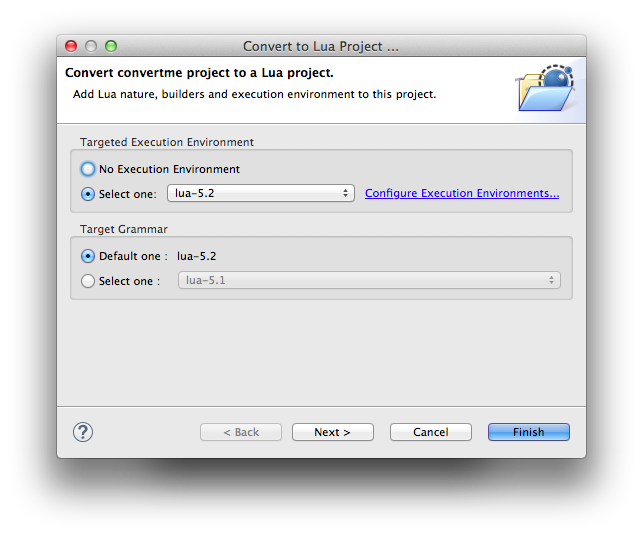Close the dialog with red button
The image size is (643, 537).
click(x=71, y=46)
